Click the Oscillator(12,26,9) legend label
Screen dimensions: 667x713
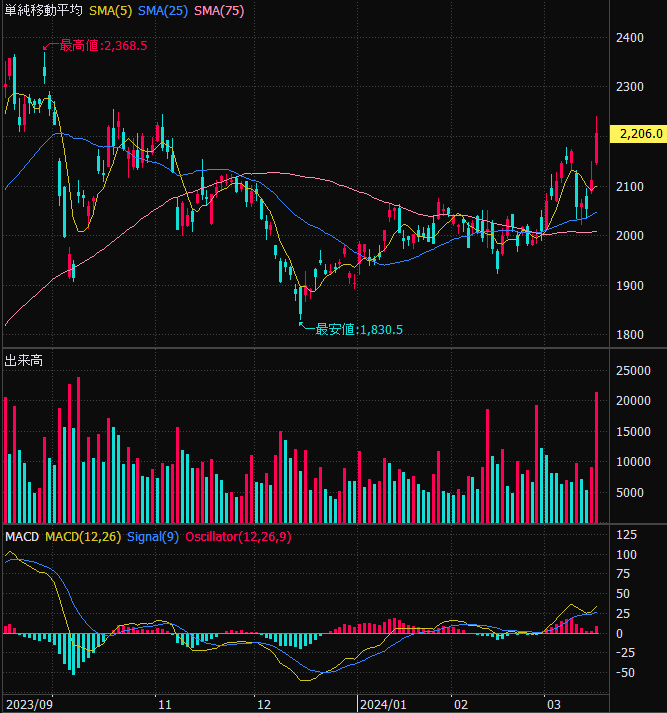pos(238,537)
